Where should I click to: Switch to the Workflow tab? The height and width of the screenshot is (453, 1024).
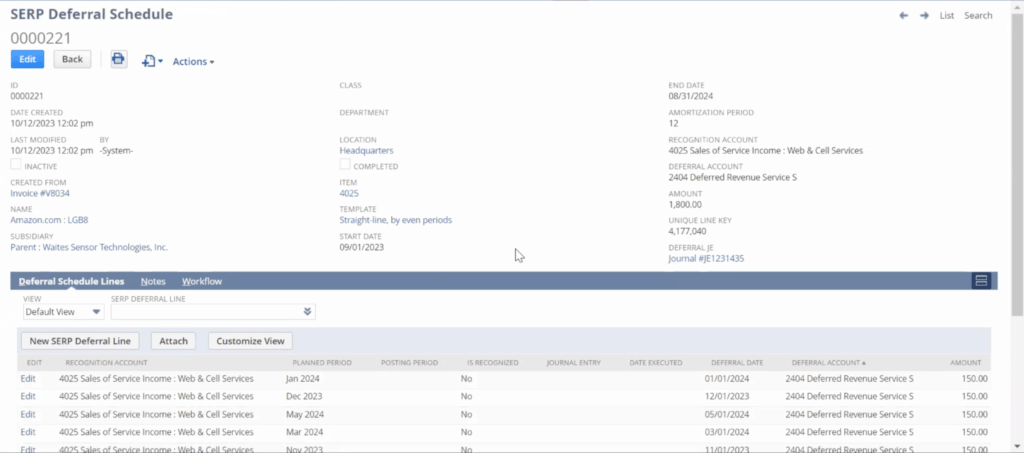202,282
